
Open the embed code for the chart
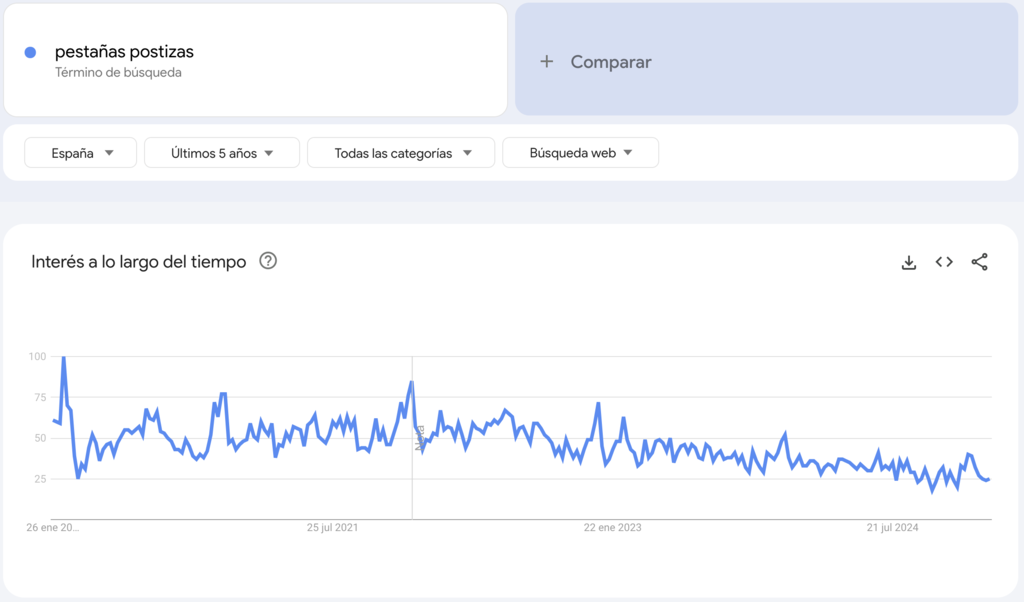(943, 261)
